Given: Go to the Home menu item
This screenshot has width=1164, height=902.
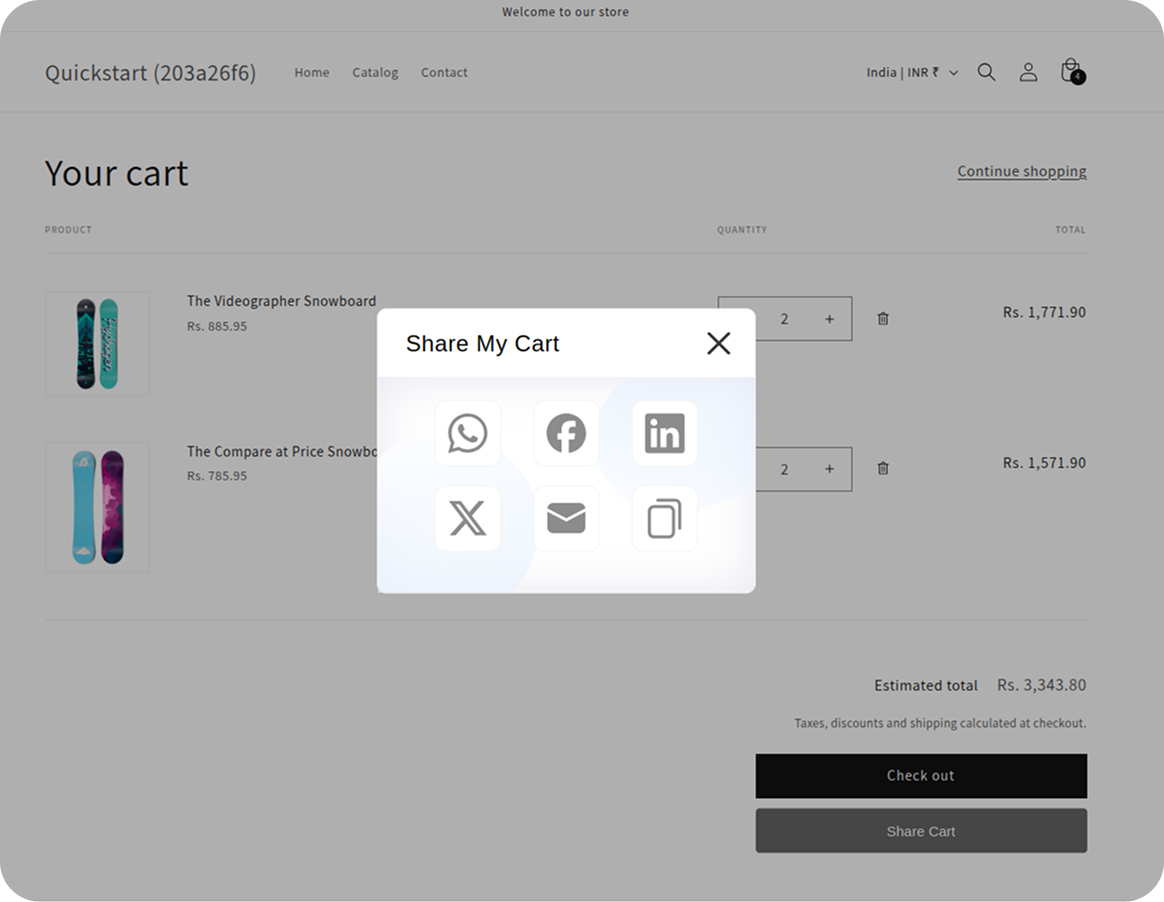Looking at the screenshot, I should point(311,72).
